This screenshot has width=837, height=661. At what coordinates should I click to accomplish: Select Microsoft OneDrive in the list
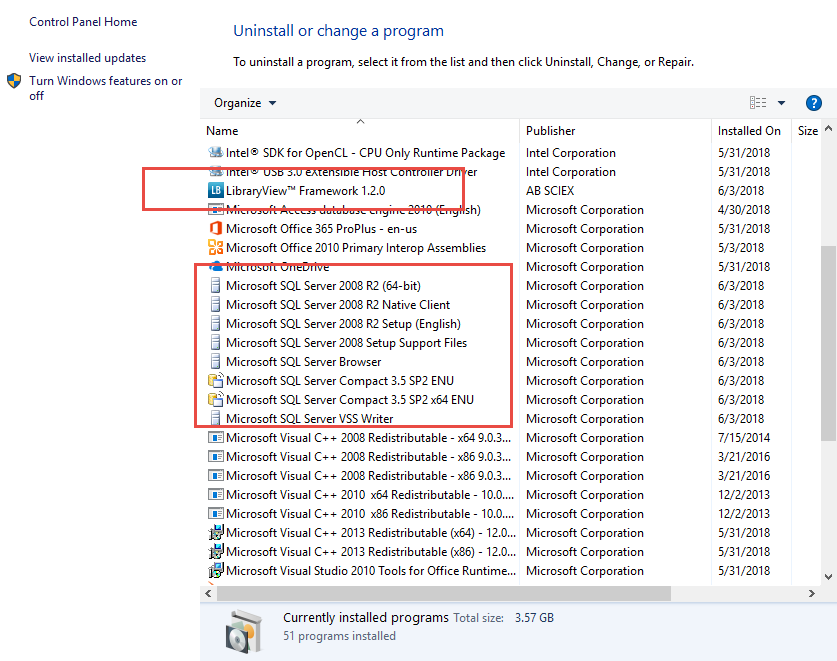tap(278, 267)
